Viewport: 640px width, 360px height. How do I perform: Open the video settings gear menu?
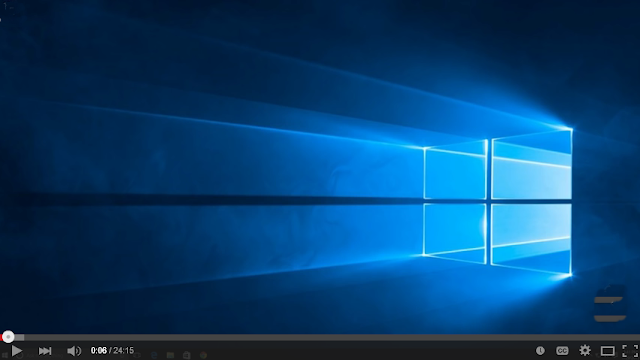[585, 350]
